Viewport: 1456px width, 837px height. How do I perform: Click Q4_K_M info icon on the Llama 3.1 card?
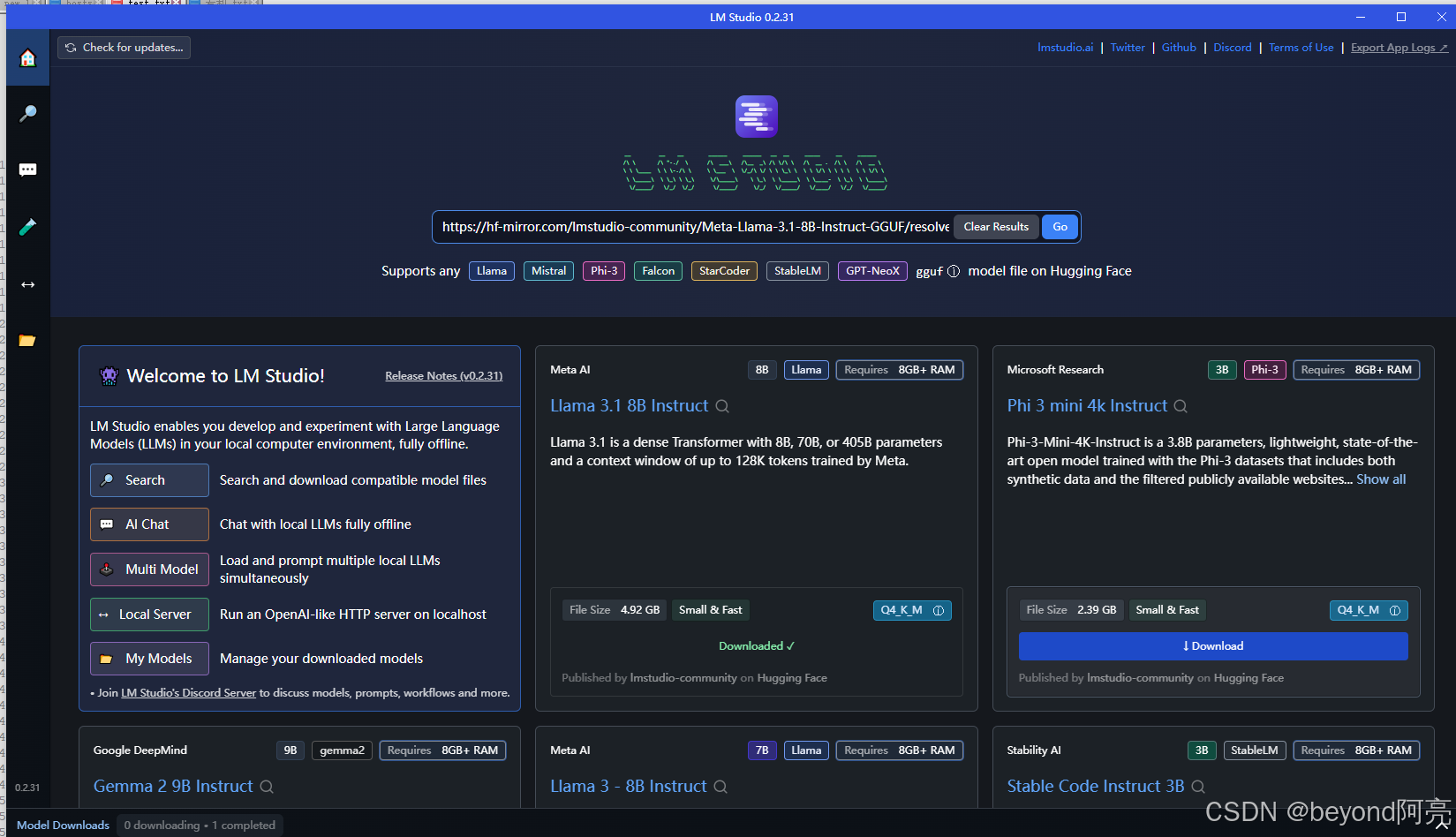pyautogui.click(x=939, y=611)
